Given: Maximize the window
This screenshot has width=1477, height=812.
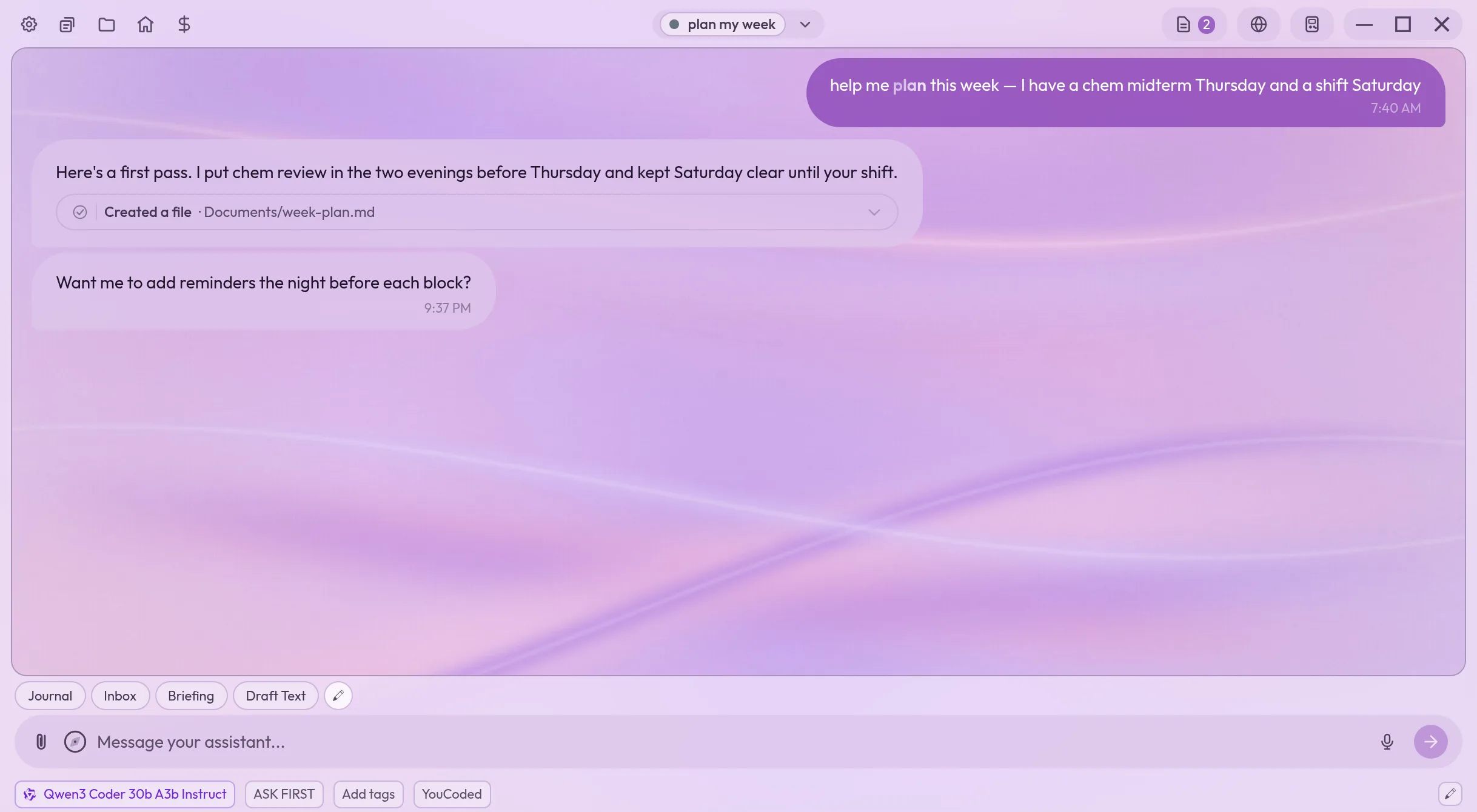Looking at the screenshot, I should click(x=1403, y=24).
